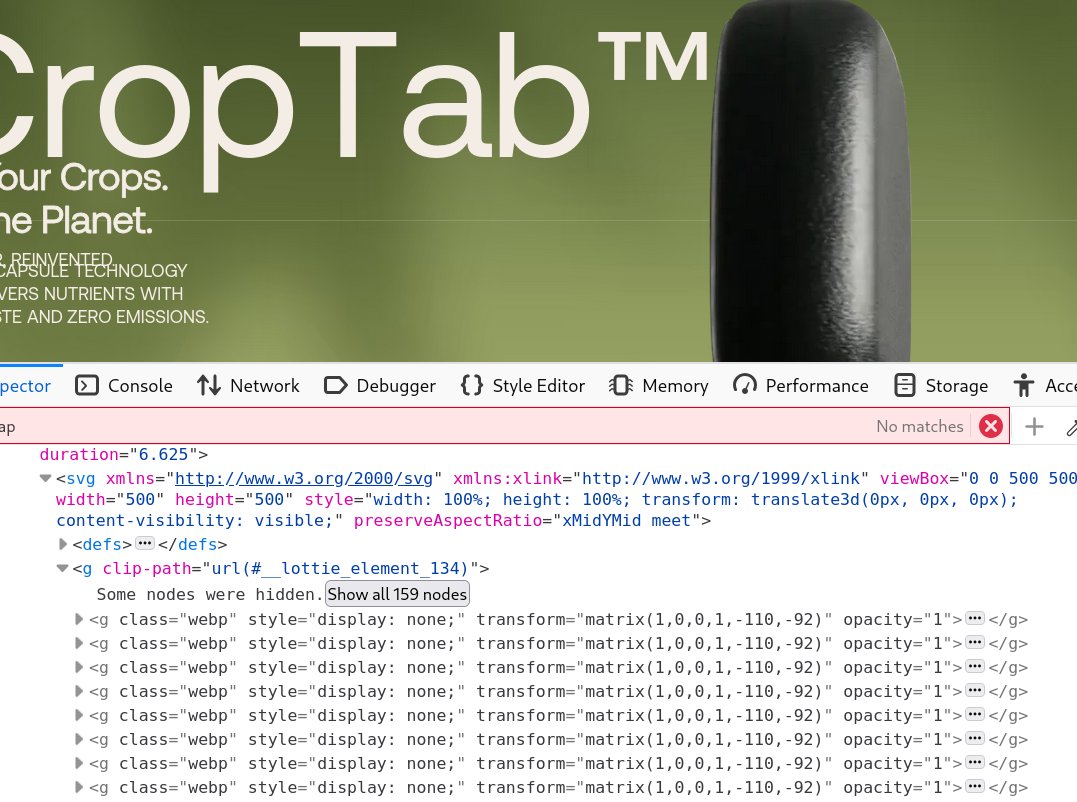1077x802 pixels.
Task: Click Show all 159 nodes button
Action: (x=397, y=594)
